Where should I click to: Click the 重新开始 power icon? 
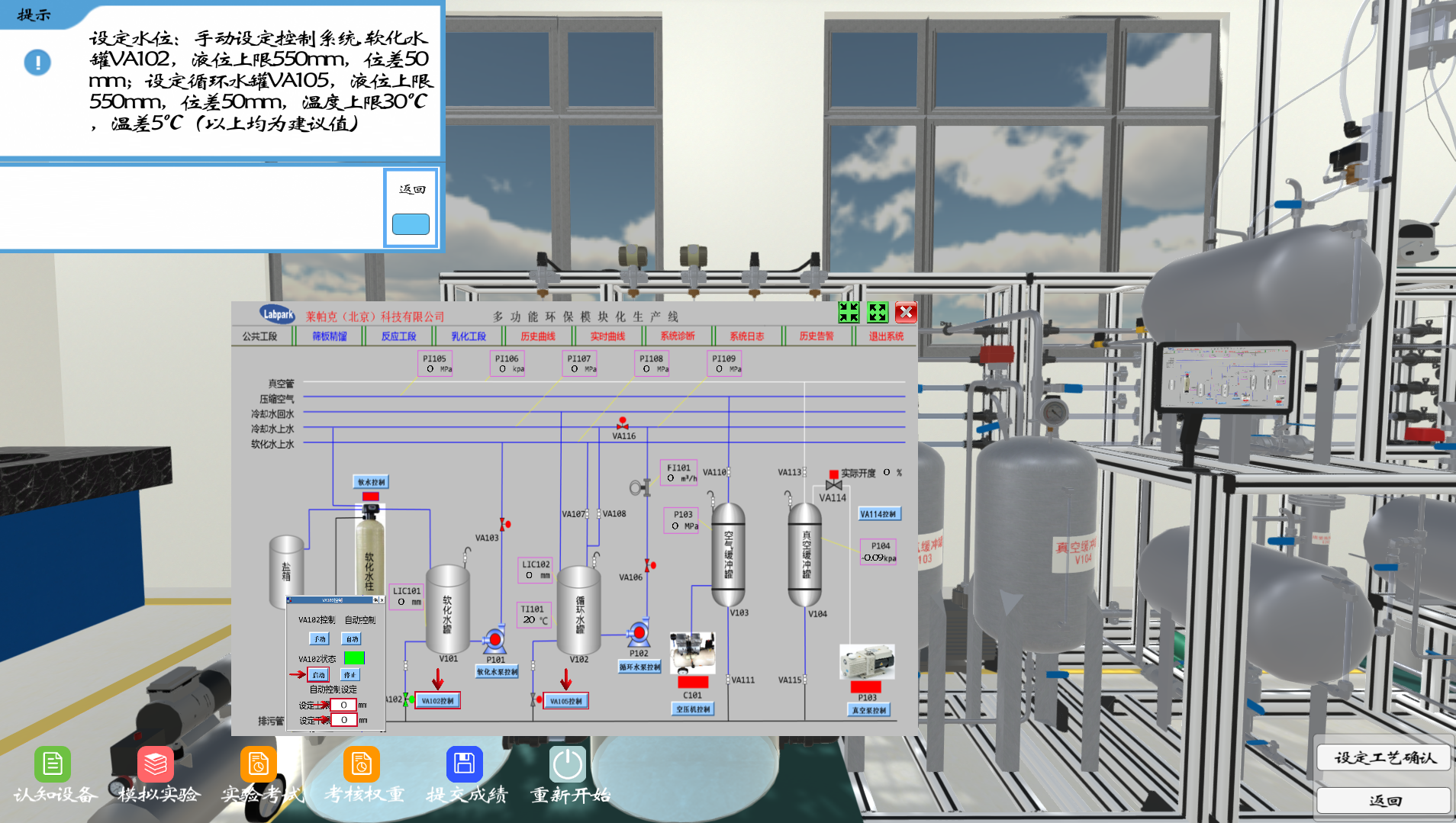click(567, 764)
